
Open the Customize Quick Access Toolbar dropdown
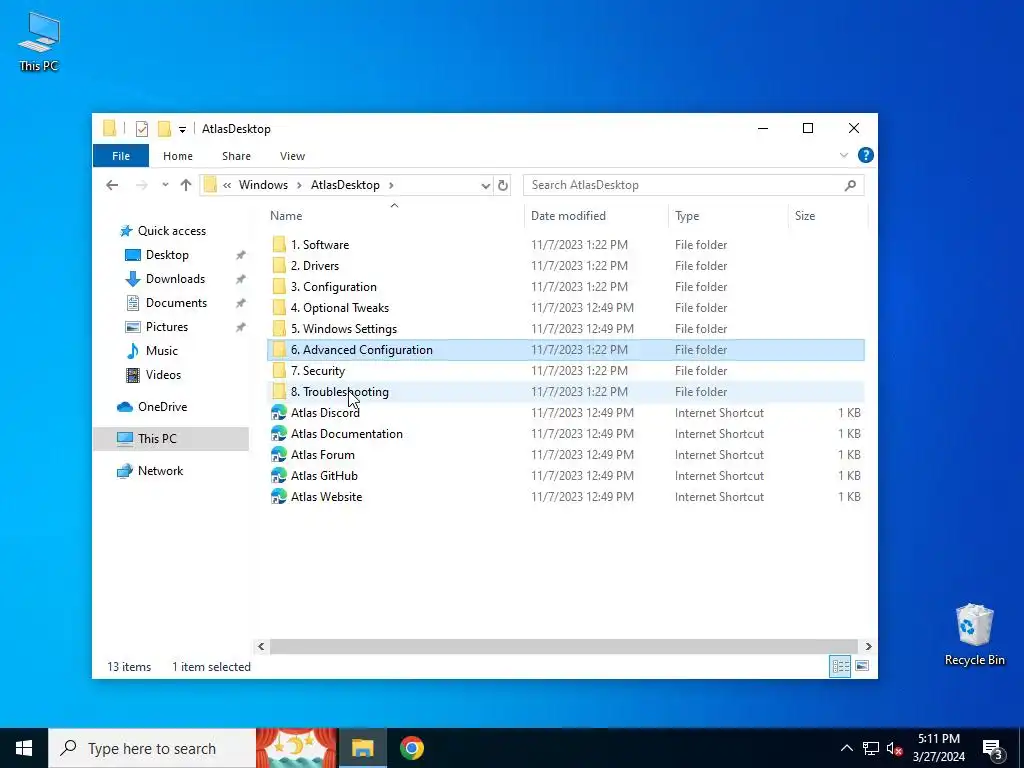pos(182,129)
